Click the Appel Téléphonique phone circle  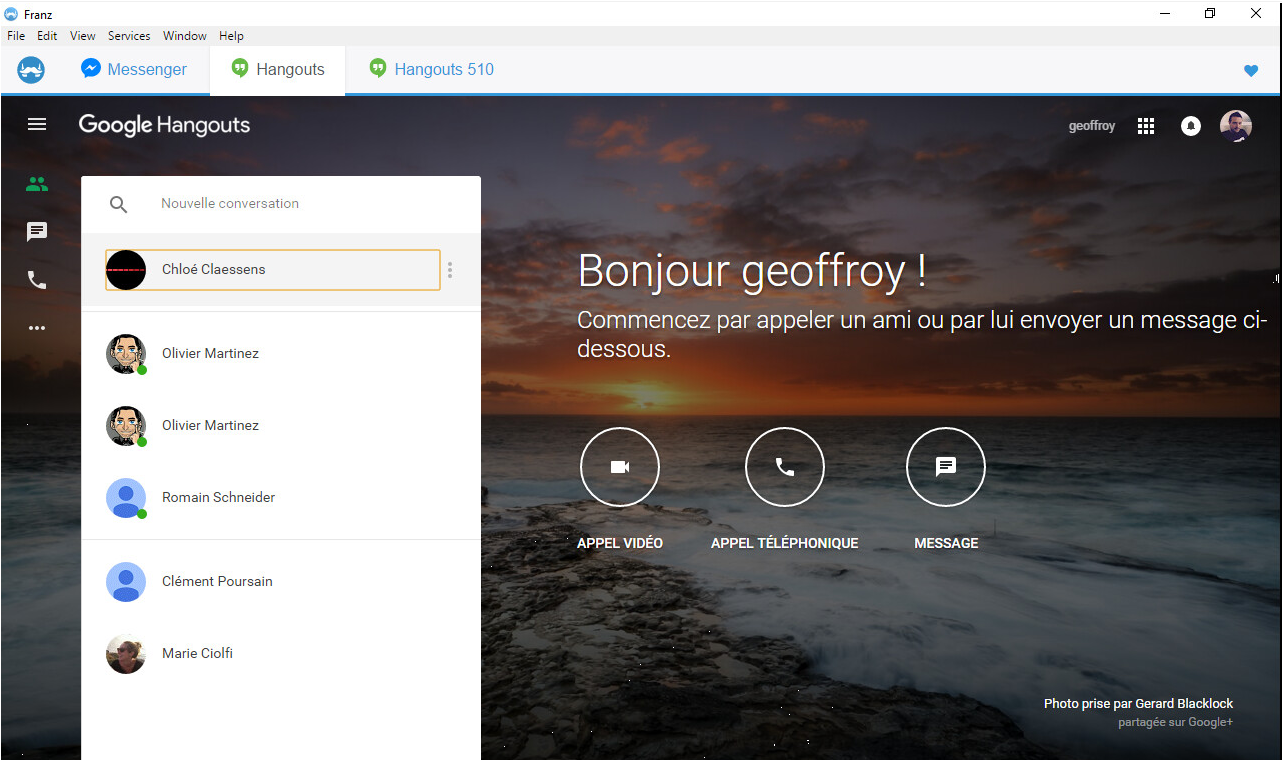point(785,467)
